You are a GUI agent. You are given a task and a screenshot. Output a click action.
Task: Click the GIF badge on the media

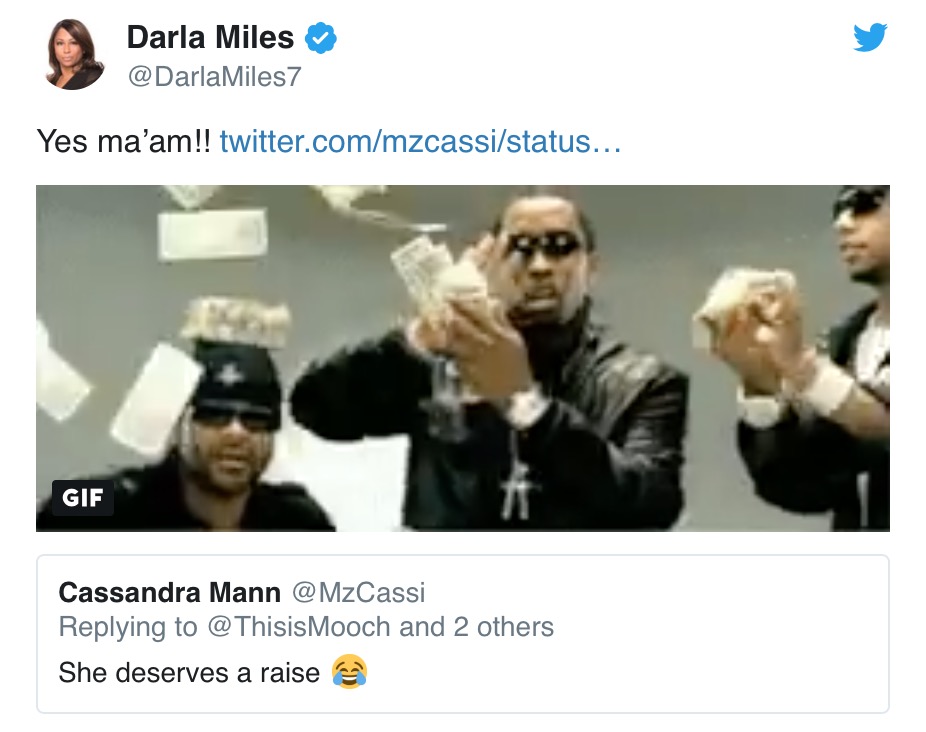[x=83, y=497]
